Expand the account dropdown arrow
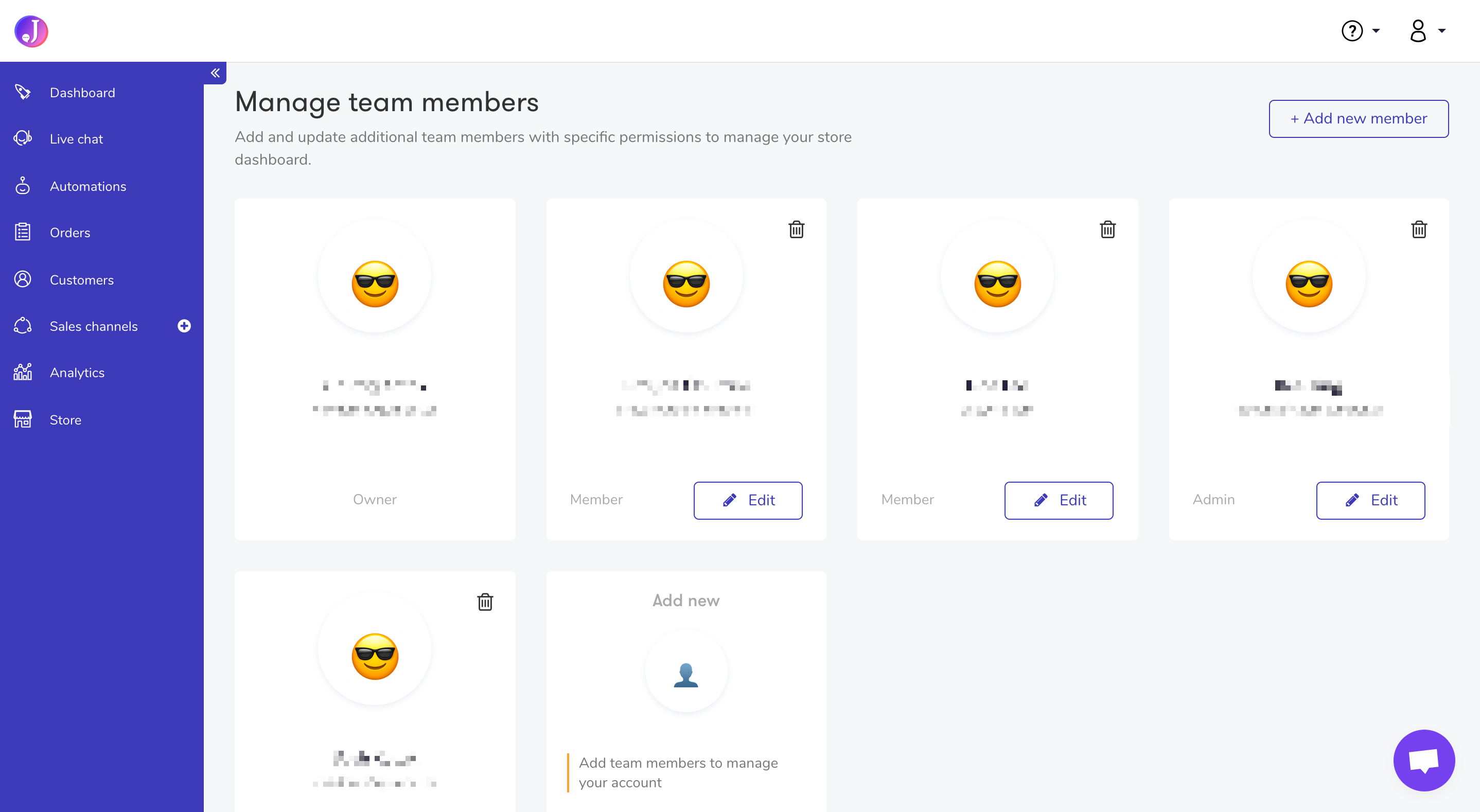The image size is (1480, 812). (1441, 31)
